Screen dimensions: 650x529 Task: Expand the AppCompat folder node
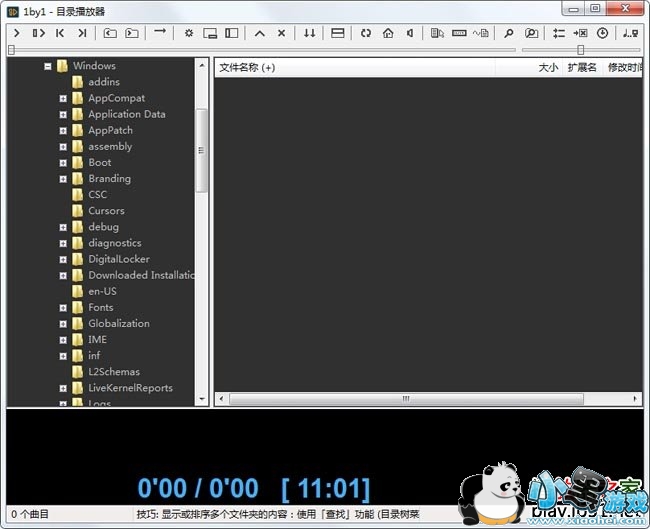(x=63, y=98)
